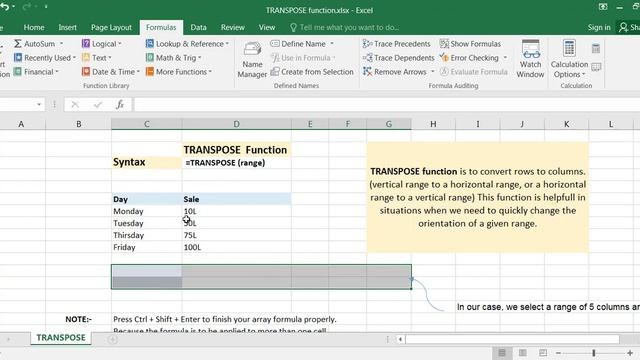Viewport: 640px width, 360px height.
Task: Click the cell containing Monday
Action: (x=147, y=211)
